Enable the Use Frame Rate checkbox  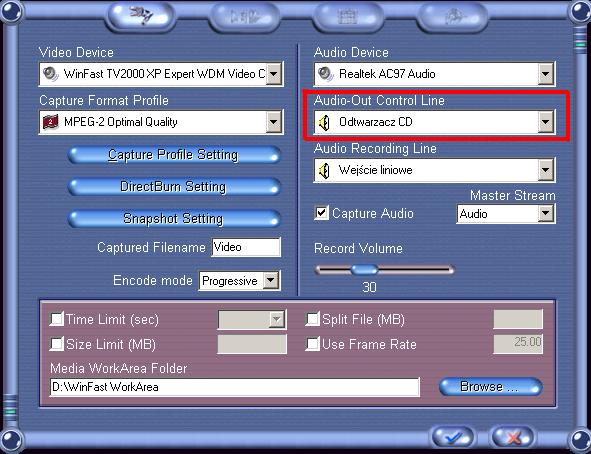click(312, 344)
